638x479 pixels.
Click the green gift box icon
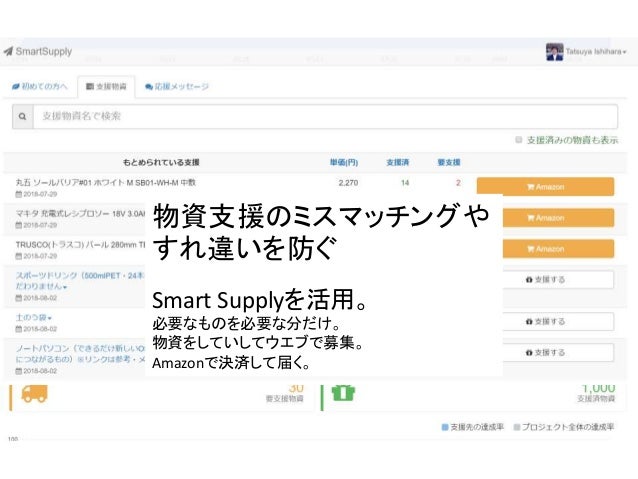(x=343, y=393)
